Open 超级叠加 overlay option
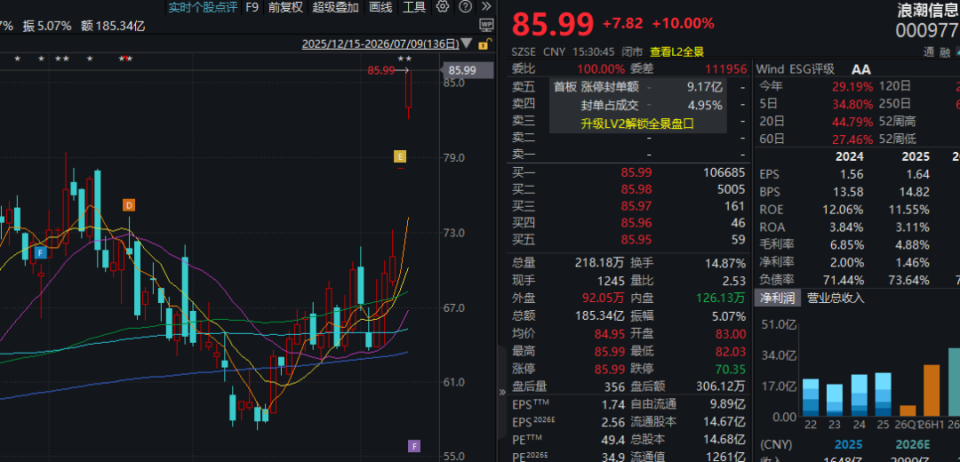 click(335, 7)
